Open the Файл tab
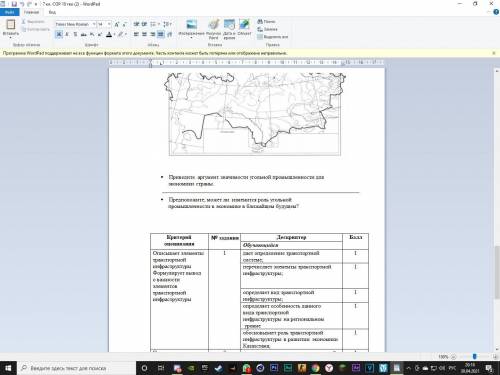 click(10, 12)
